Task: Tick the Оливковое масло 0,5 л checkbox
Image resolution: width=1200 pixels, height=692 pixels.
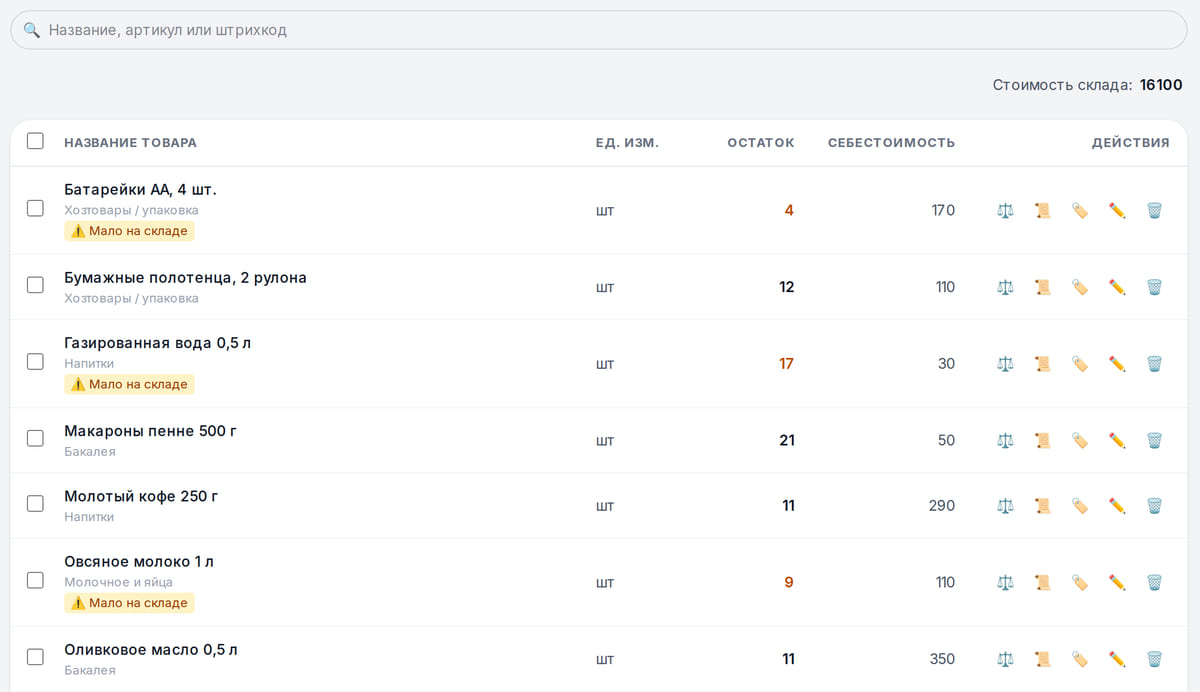Action: 35,657
